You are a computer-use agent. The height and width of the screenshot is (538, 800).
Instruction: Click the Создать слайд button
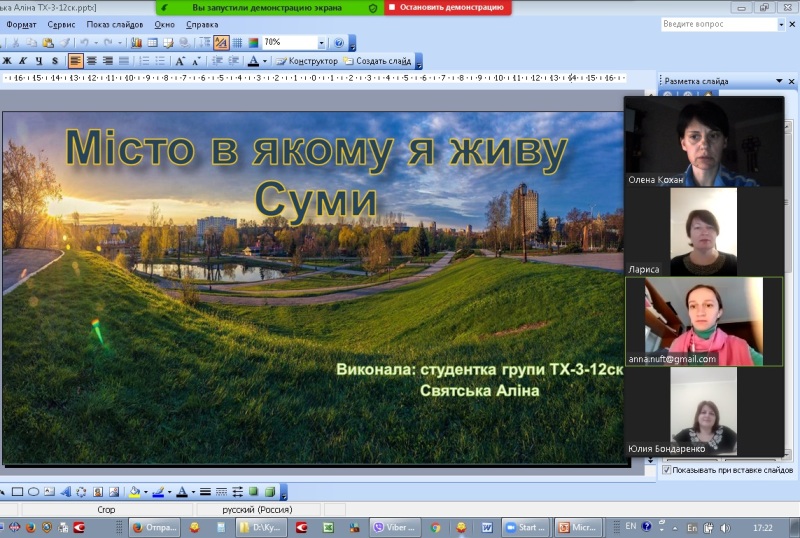click(x=377, y=61)
